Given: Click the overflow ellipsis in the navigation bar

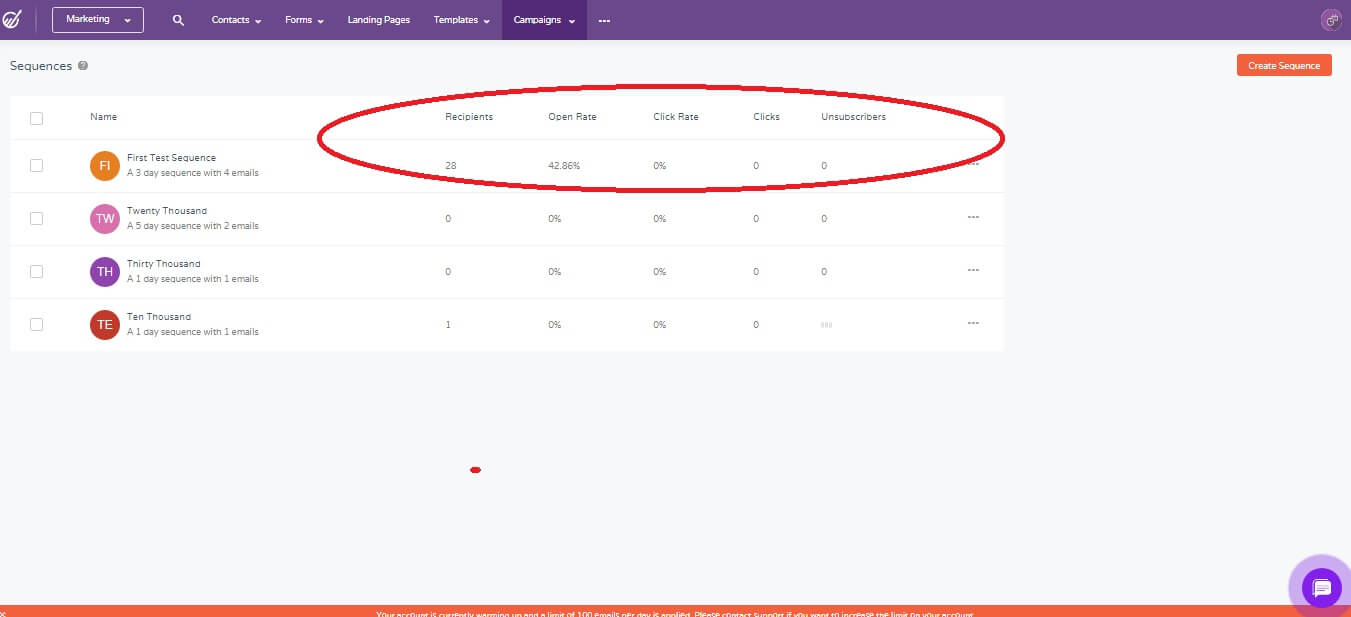Looking at the screenshot, I should point(604,20).
